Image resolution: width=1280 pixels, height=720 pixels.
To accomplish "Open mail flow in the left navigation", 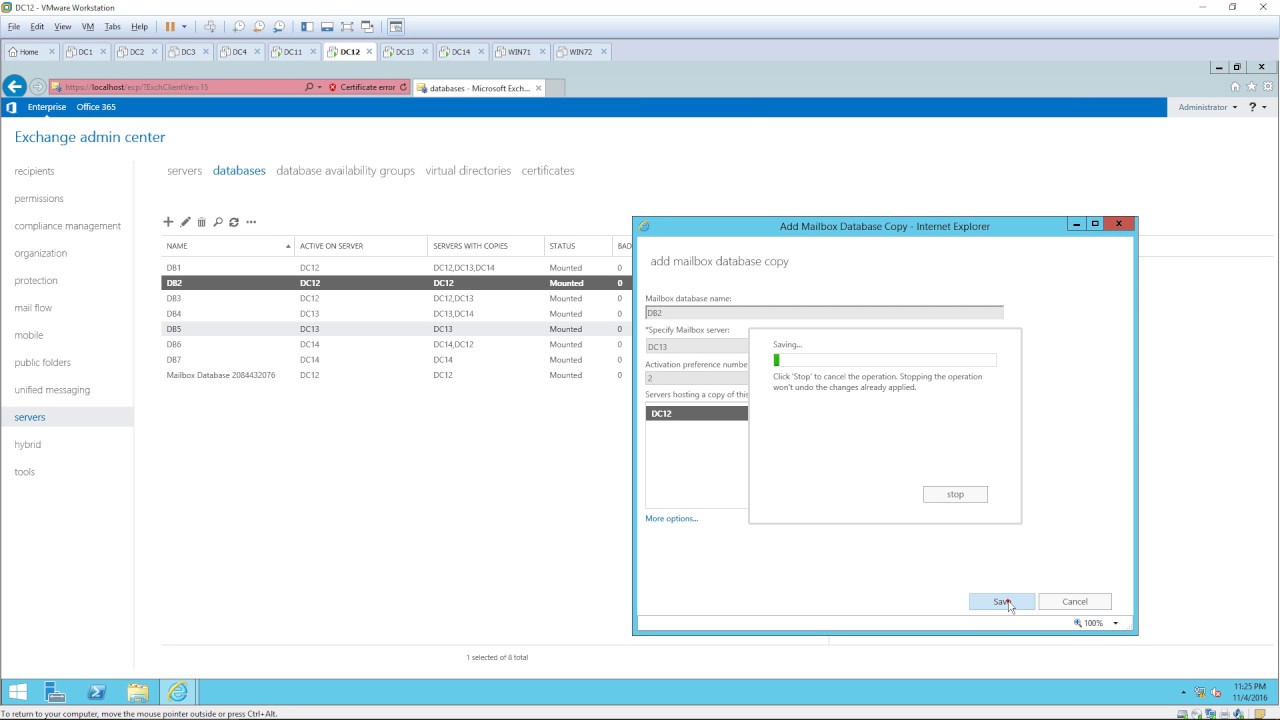I will pos(33,308).
